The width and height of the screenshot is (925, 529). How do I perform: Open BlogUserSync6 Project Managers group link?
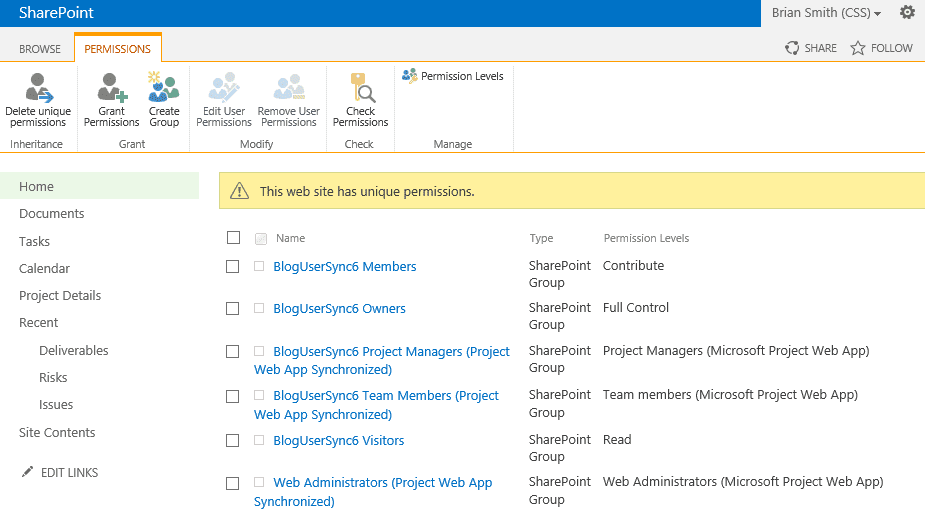pos(382,360)
